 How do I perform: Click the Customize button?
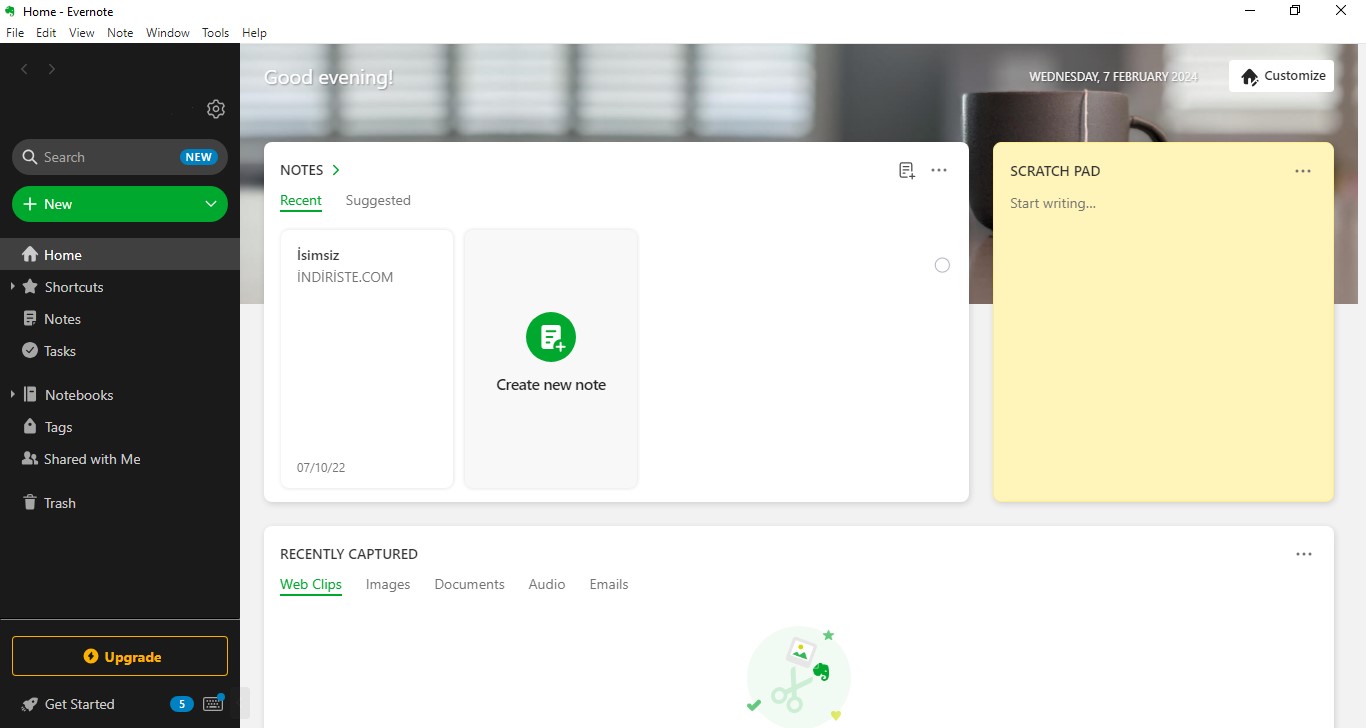[x=1281, y=76]
